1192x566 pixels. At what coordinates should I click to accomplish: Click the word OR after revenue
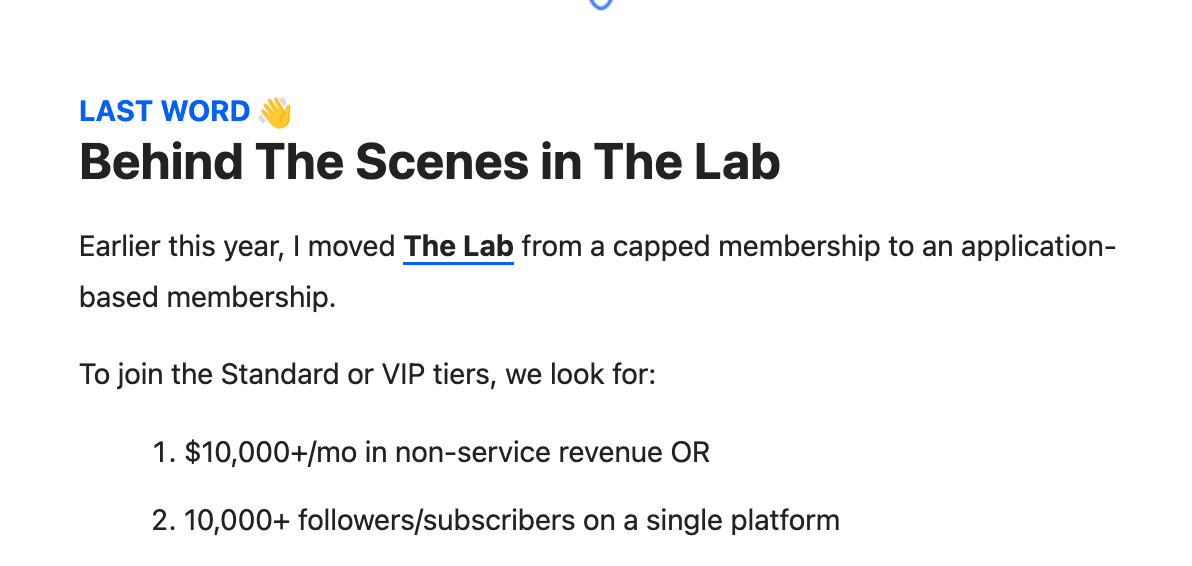click(690, 452)
